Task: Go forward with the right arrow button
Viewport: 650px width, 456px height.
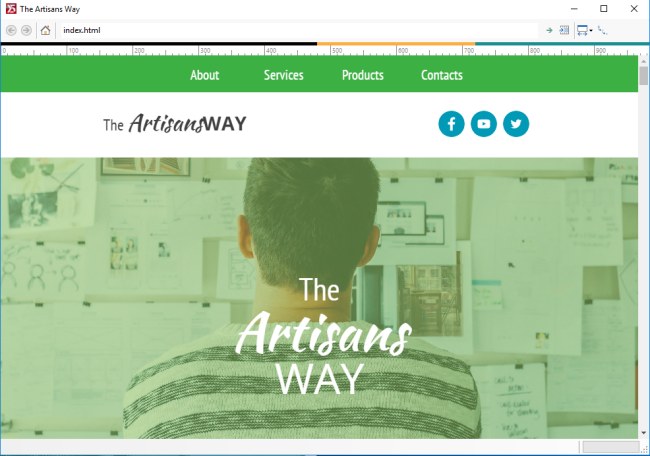Action: coord(26,30)
